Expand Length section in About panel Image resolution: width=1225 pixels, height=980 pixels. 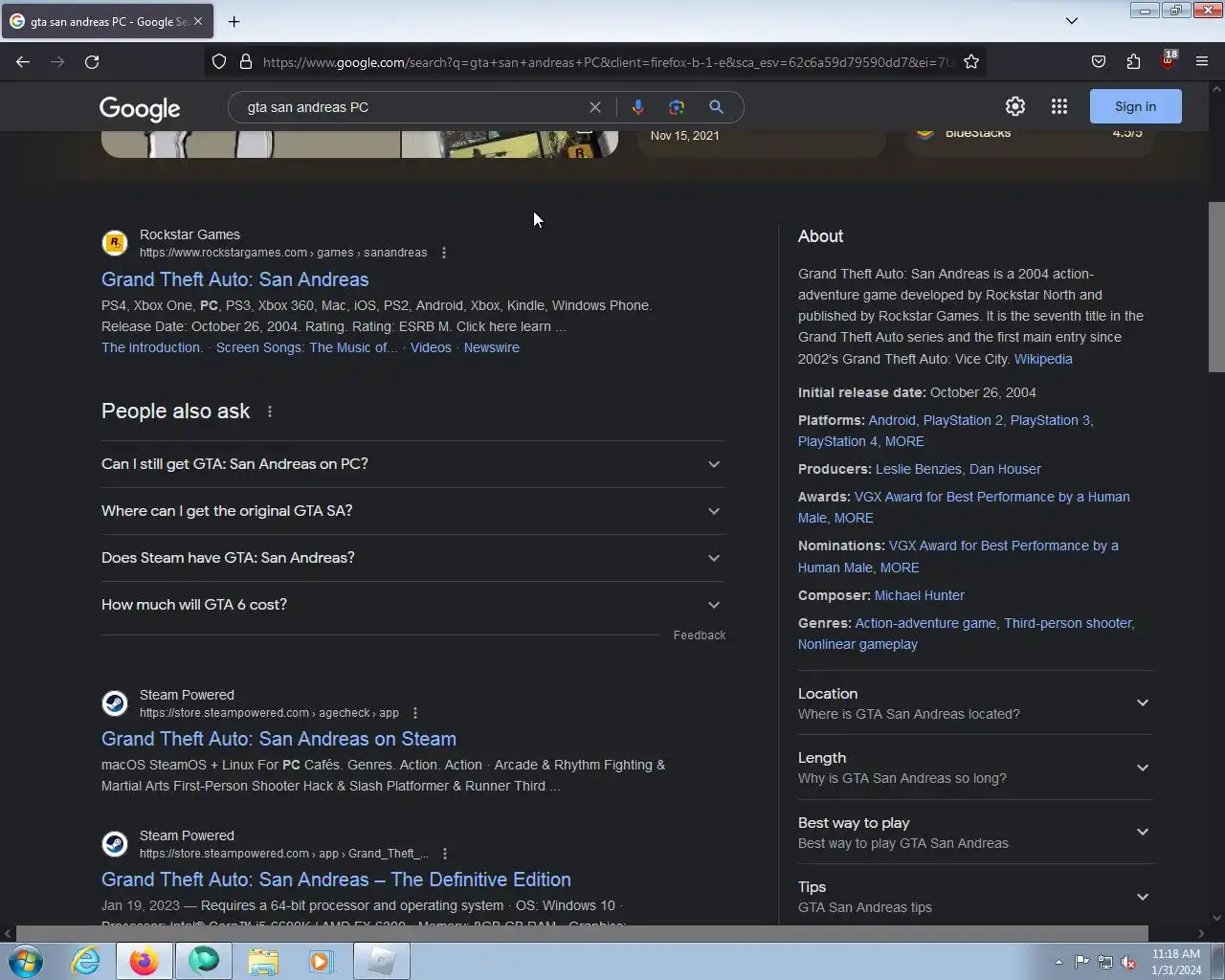pos(975,768)
